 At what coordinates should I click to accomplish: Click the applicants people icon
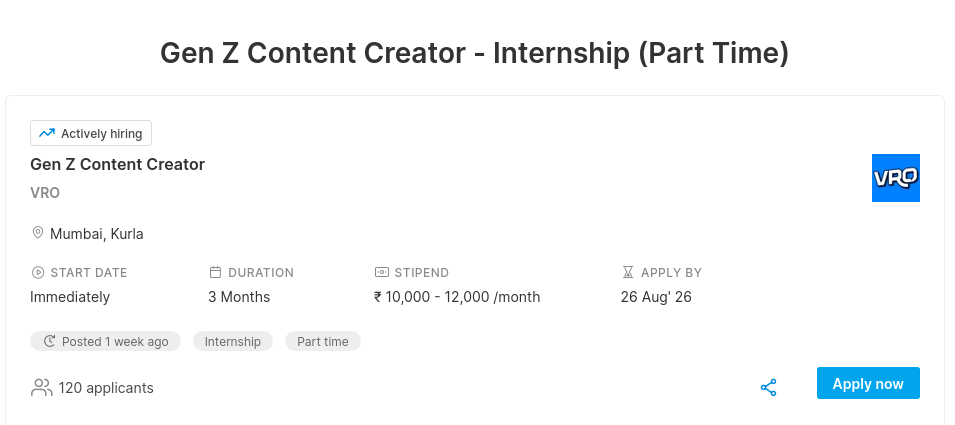pos(41,388)
